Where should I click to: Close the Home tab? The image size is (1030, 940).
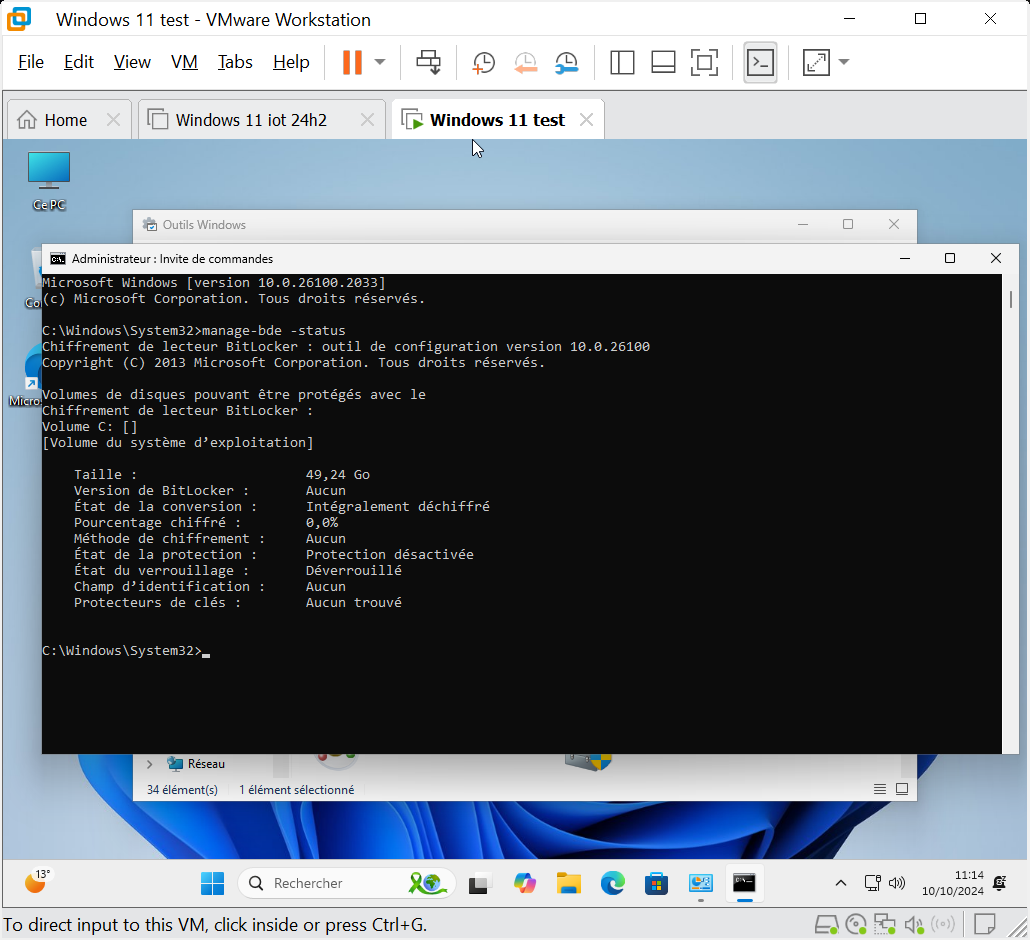click(114, 120)
